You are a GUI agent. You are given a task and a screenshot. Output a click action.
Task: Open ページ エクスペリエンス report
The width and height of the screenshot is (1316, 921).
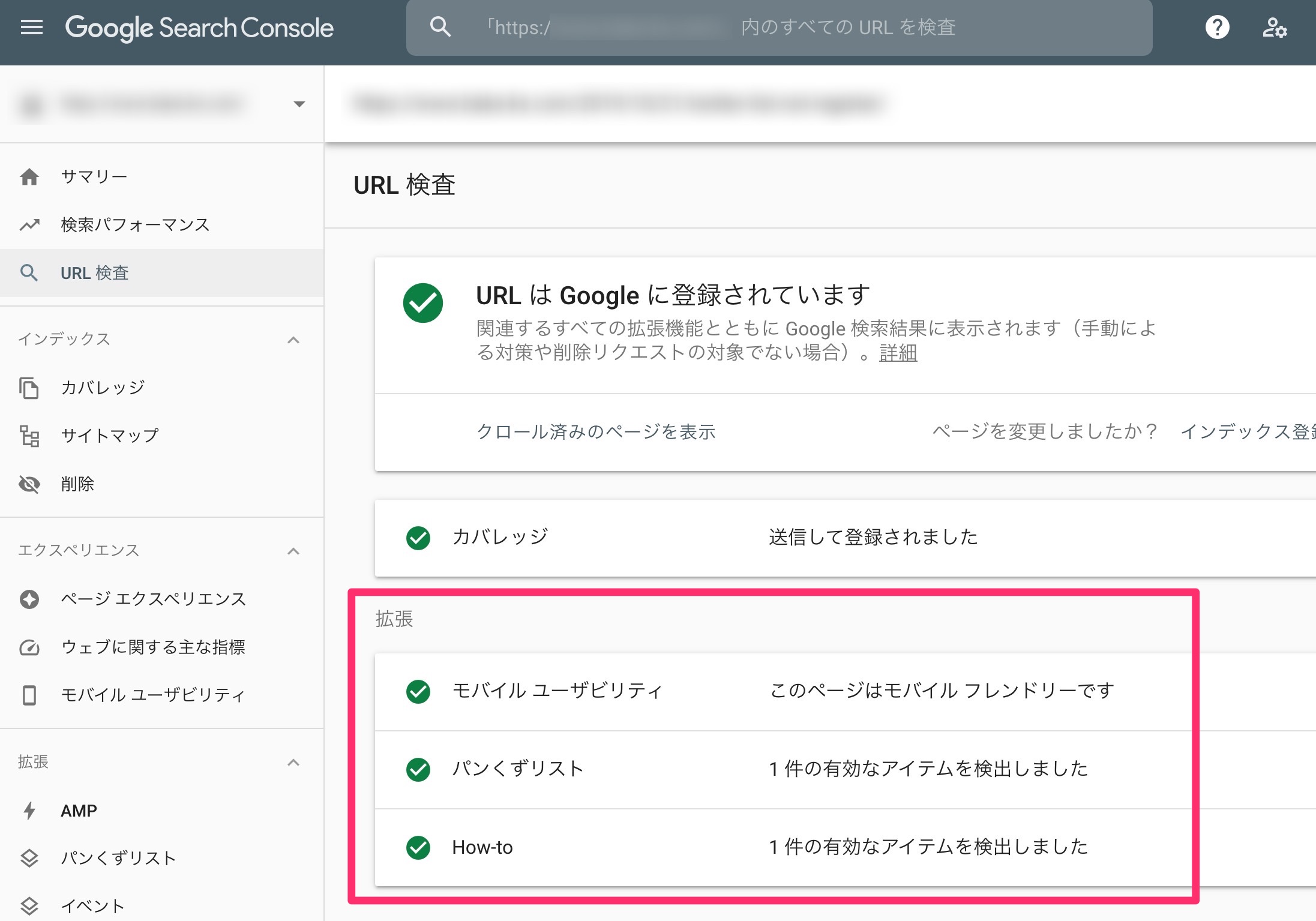162,599
